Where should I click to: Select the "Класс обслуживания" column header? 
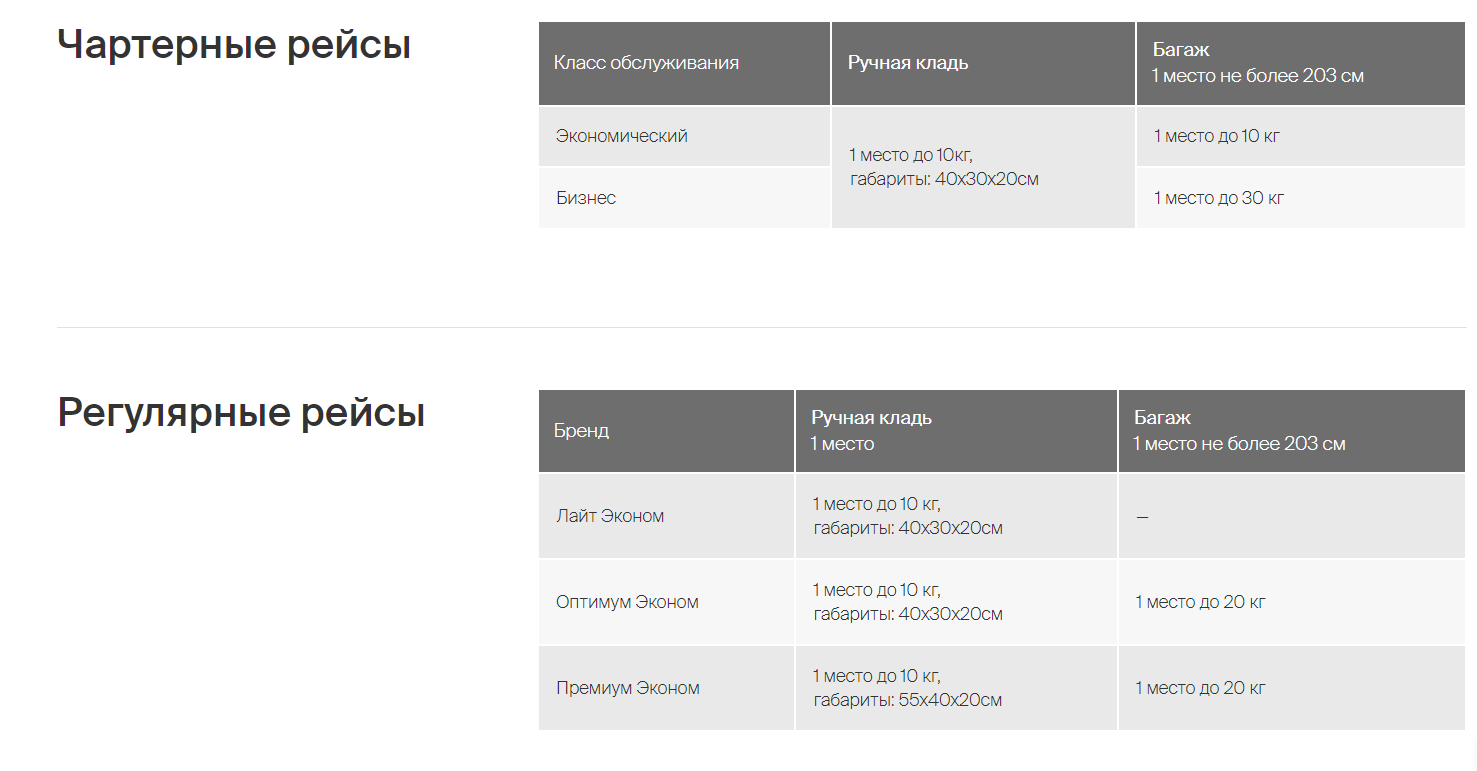646,63
